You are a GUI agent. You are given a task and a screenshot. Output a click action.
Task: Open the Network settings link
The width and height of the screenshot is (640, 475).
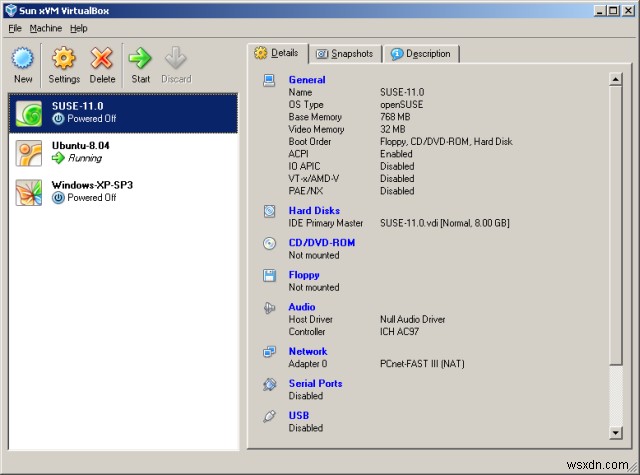(307, 352)
